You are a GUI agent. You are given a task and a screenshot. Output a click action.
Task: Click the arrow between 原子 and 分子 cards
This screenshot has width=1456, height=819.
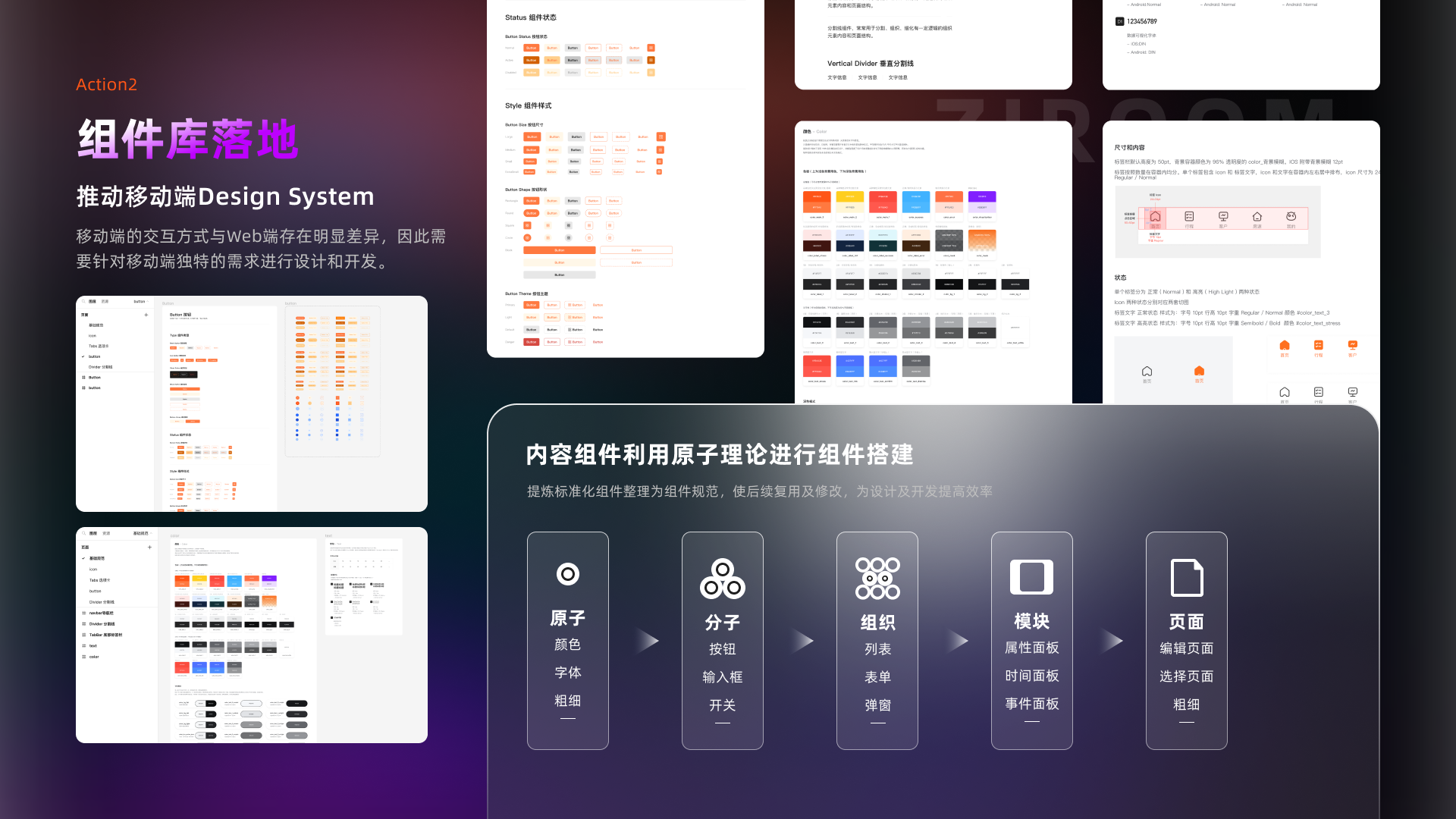click(646, 641)
